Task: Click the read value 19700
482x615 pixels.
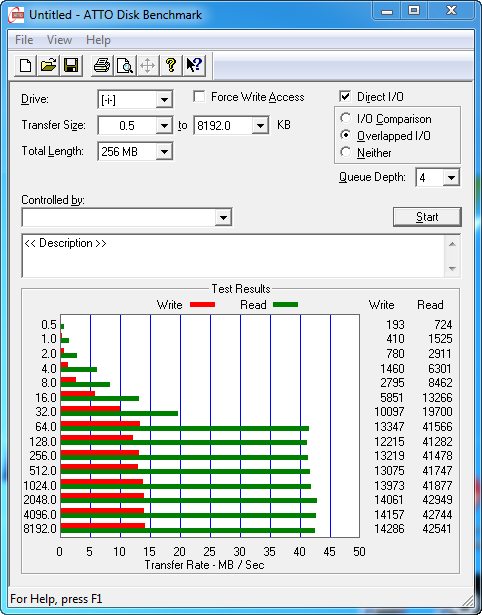Action: [438, 412]
